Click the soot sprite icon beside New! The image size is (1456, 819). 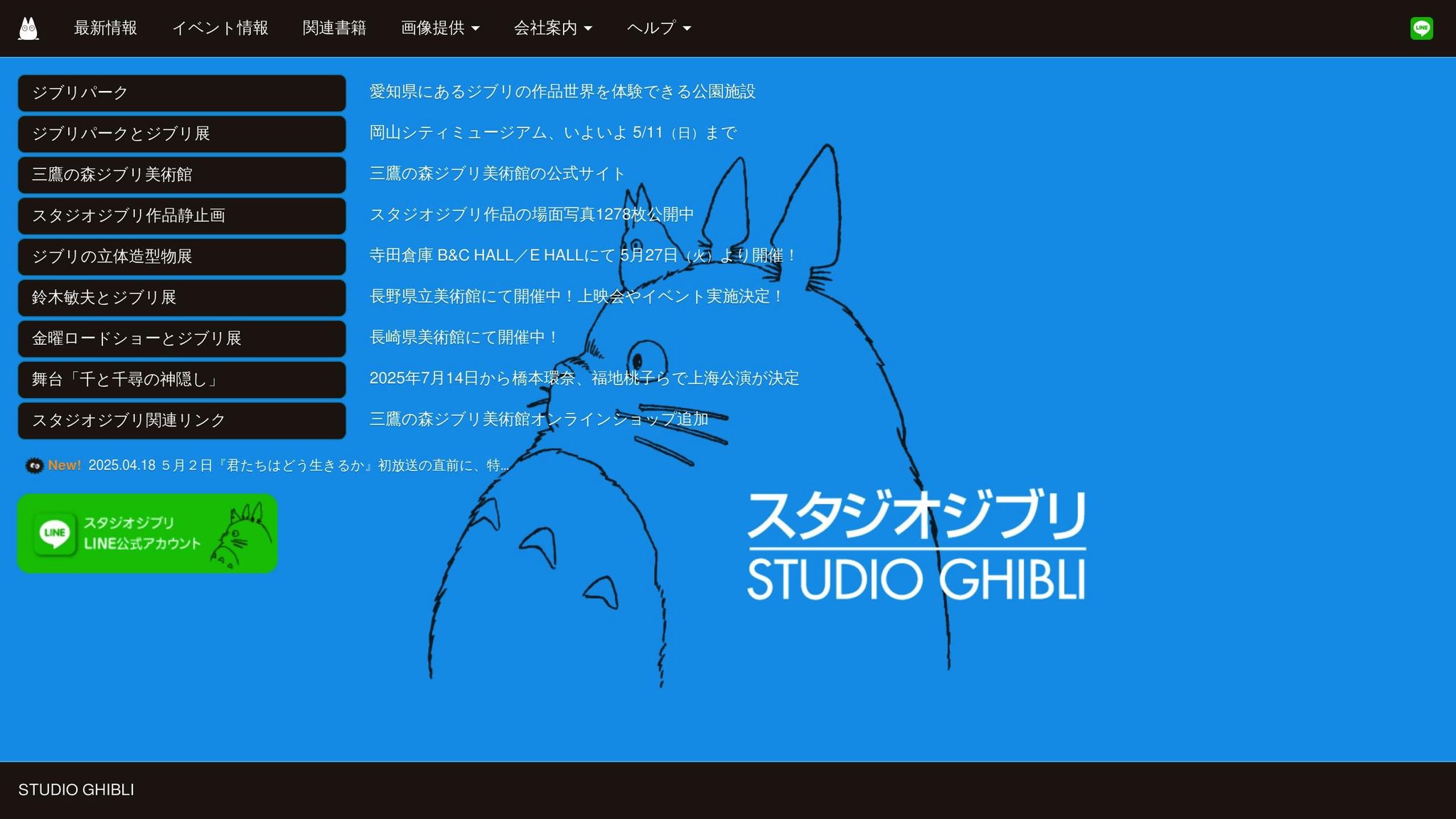click(x=33, y=466)
